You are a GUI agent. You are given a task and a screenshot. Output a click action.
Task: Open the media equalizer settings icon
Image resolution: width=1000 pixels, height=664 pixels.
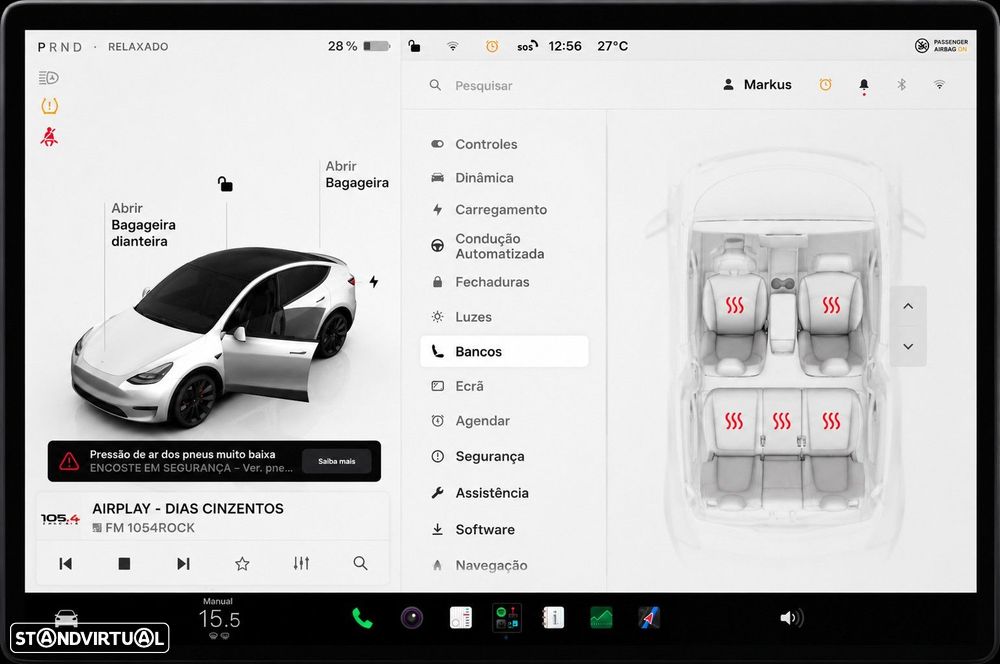[301, 563]
